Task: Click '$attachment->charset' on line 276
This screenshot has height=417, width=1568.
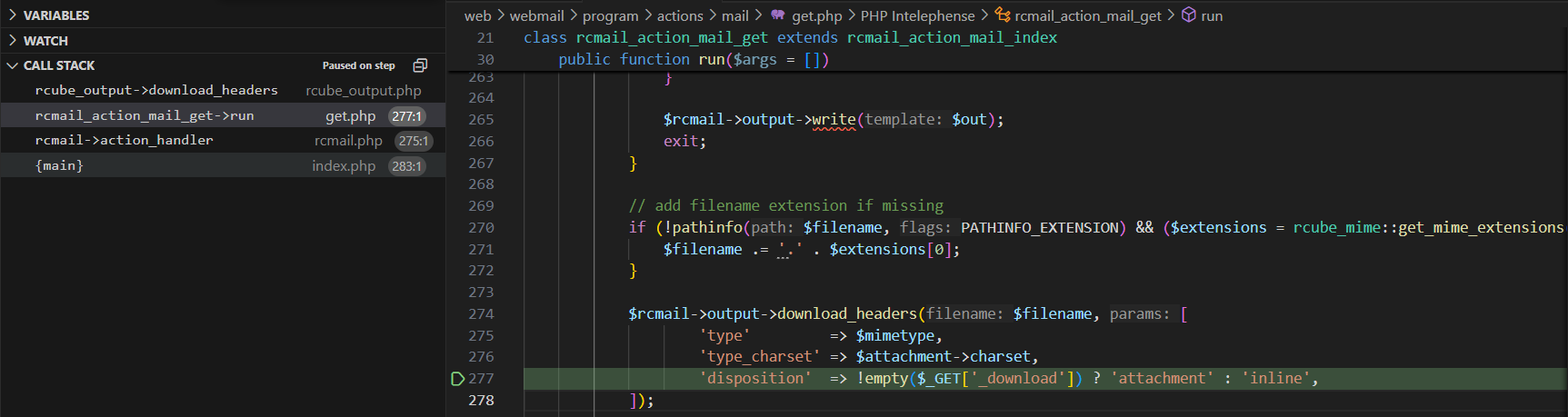Action: pos(943,357)
